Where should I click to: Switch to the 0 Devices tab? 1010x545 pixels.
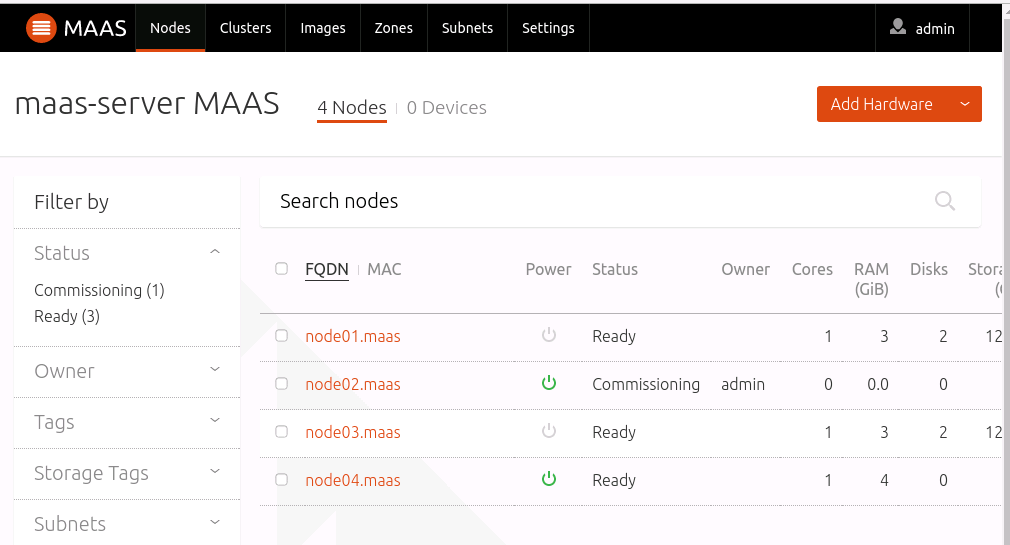tap(446, 108)
